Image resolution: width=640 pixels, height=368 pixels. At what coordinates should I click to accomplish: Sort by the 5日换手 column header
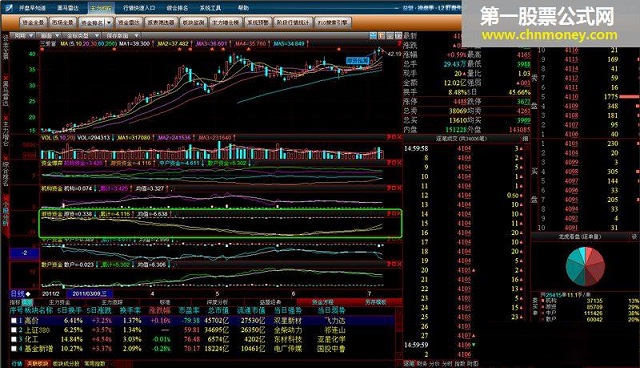coord(69,310)
